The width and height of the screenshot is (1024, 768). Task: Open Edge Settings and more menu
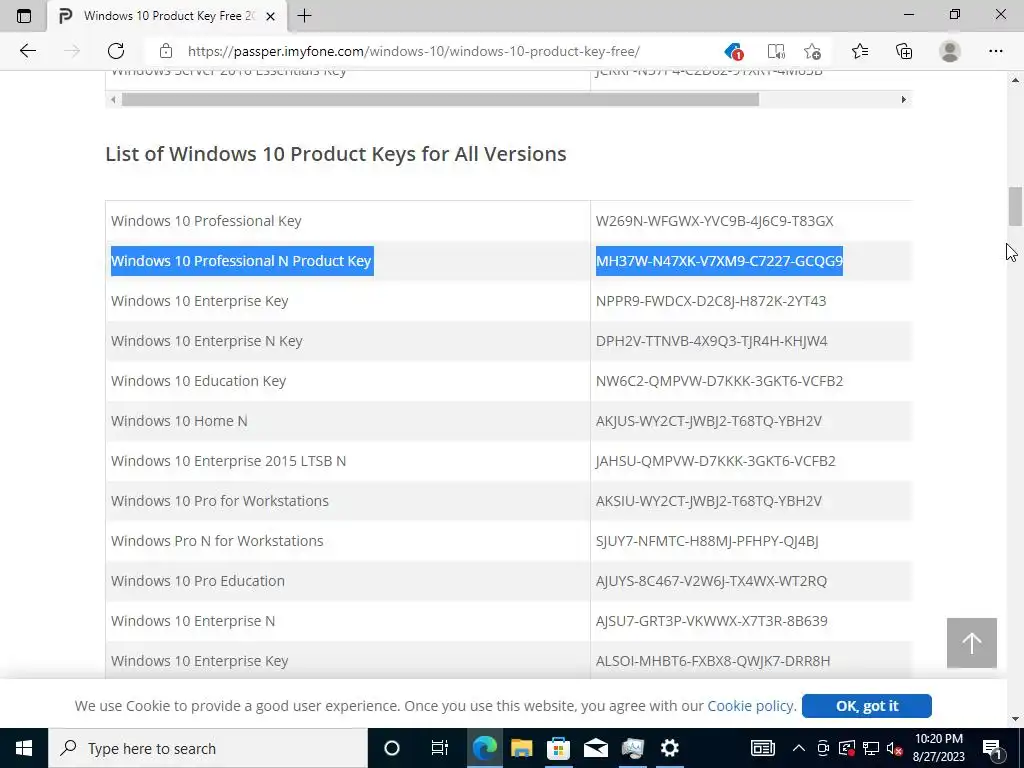[995, 51]
